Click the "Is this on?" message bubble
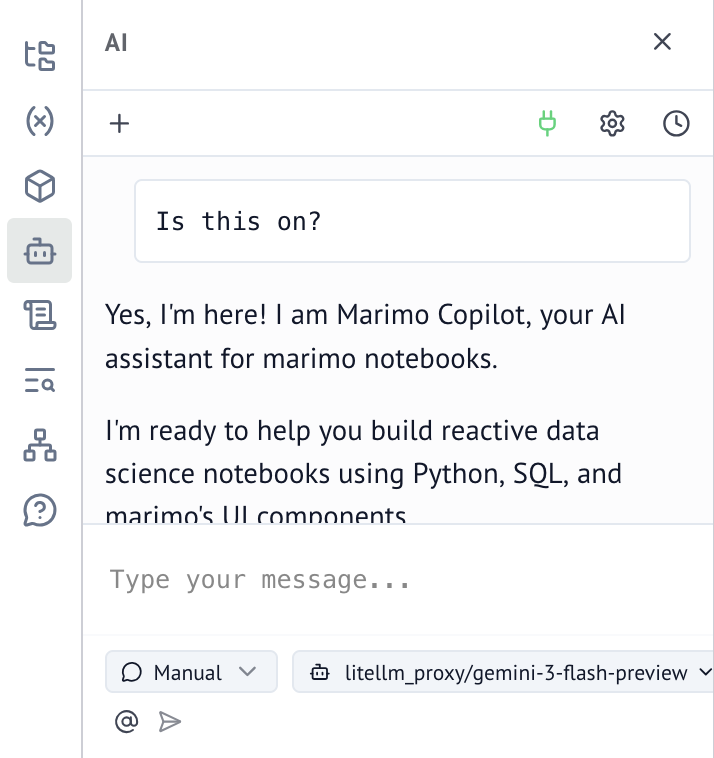The height and width of the screenshot is (758, 714). coord(412,221)
